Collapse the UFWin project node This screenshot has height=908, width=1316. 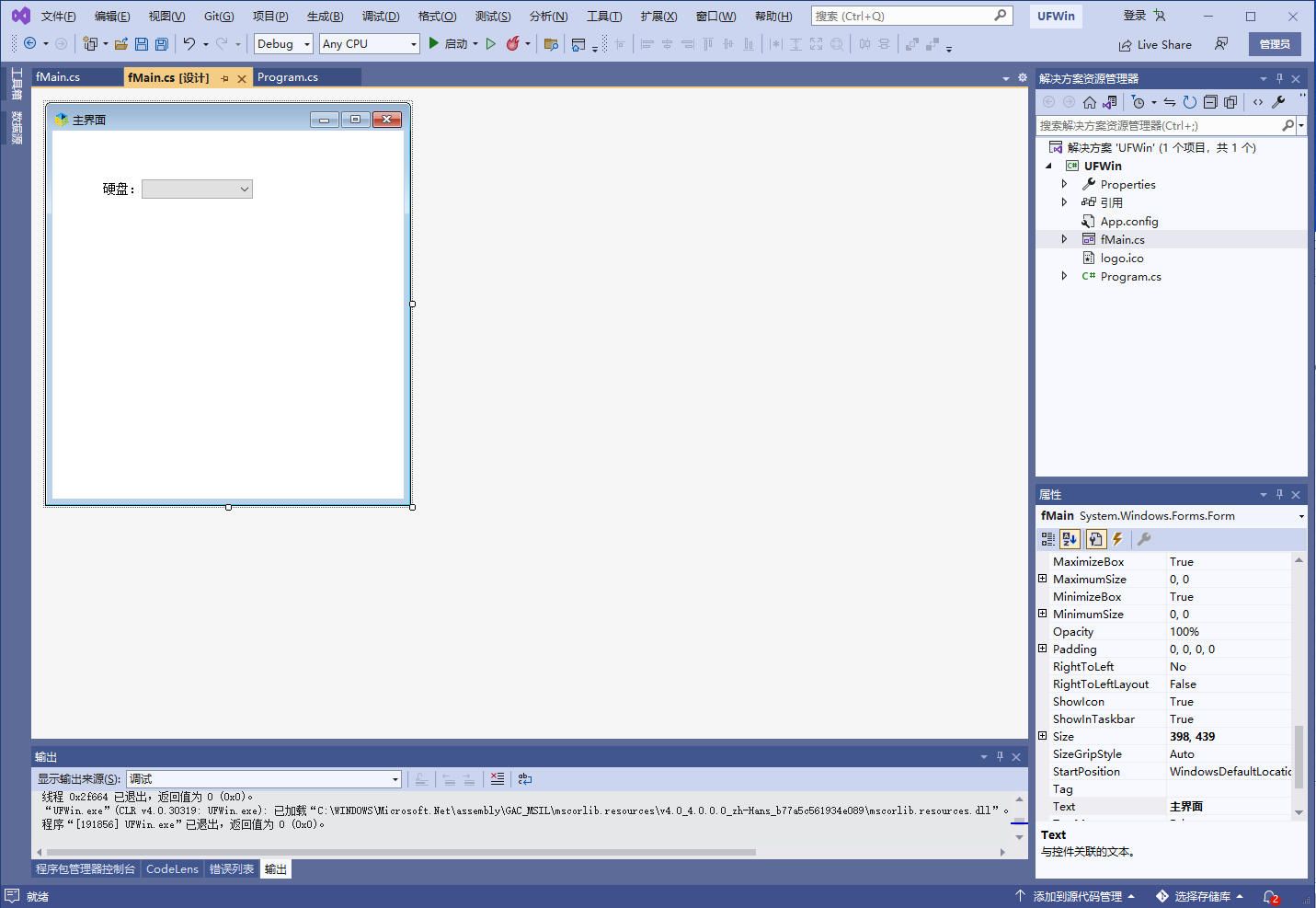pos(1049,166)
